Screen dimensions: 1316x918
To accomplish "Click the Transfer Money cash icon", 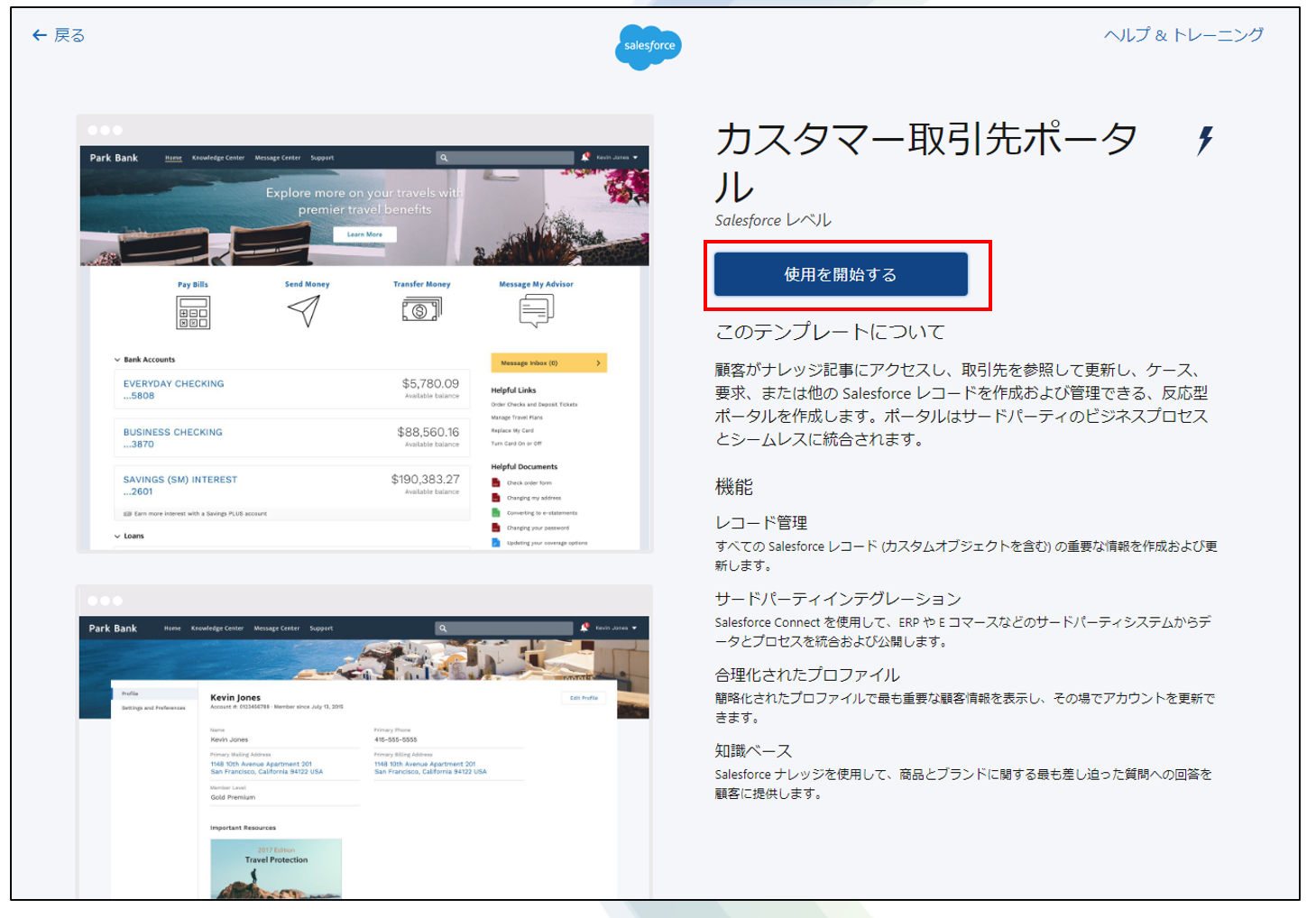I will [x=421, y=310].
